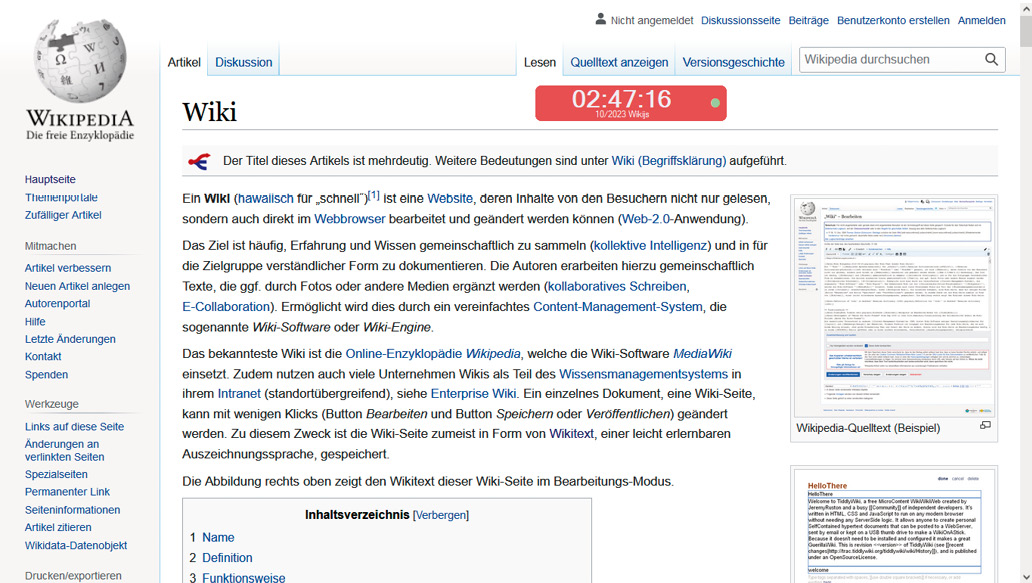
Task: Follow the hawaiisch link
Action: click(x=266, y=199)
